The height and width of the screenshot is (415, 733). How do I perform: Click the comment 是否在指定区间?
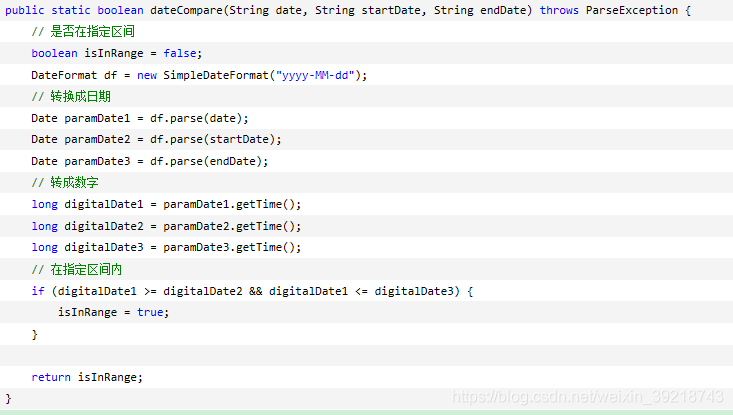pyautogui.click(x=83, y=32)
